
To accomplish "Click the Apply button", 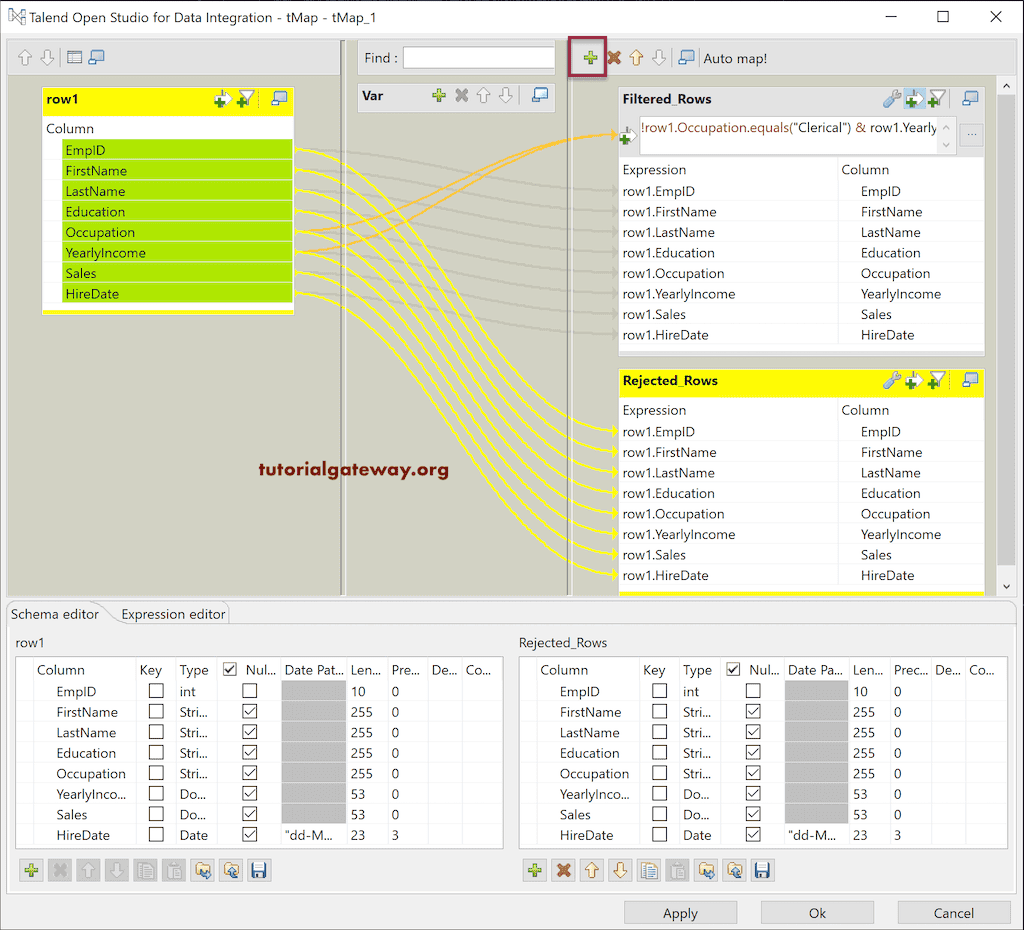I will pos(680,912).
